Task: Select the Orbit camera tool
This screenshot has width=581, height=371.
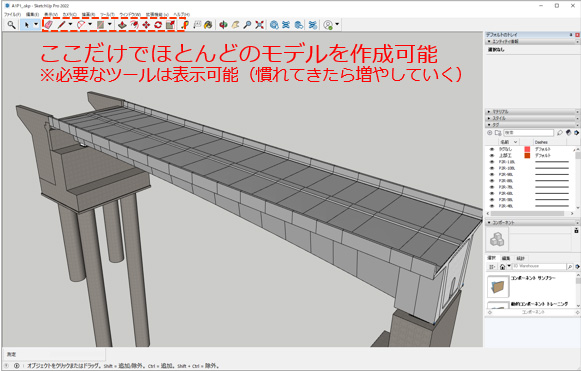Action: [x=223, y=24]
